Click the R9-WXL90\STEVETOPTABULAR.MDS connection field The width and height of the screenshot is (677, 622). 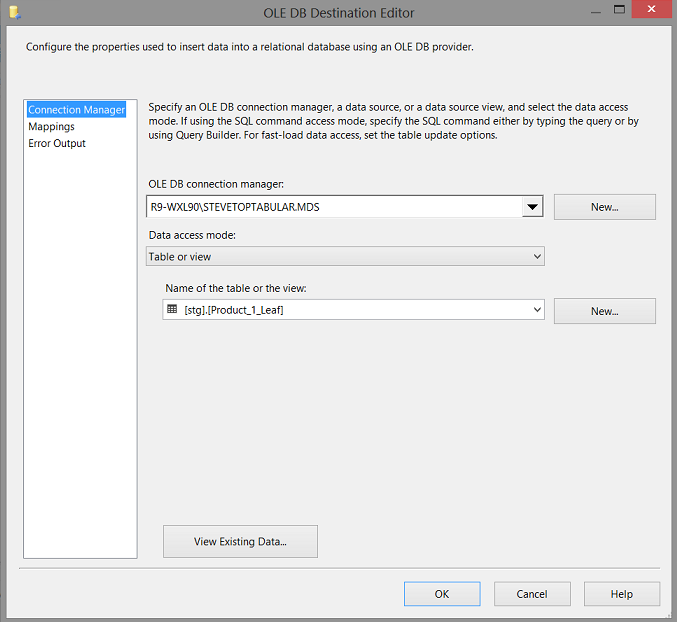point(334,207)
